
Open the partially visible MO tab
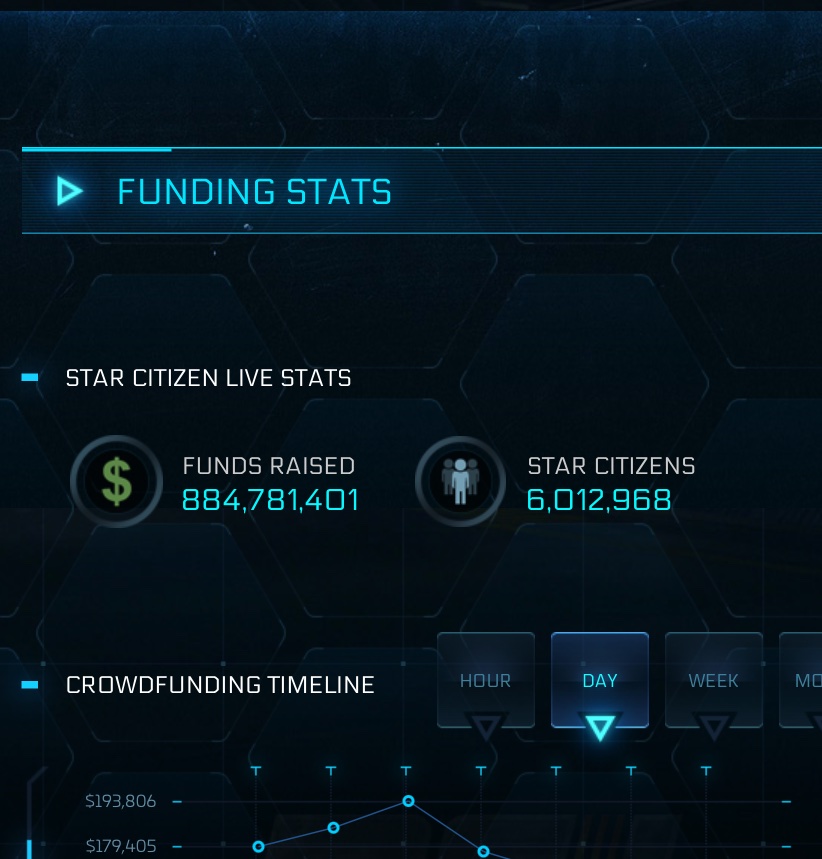click(x=804, y=681)
